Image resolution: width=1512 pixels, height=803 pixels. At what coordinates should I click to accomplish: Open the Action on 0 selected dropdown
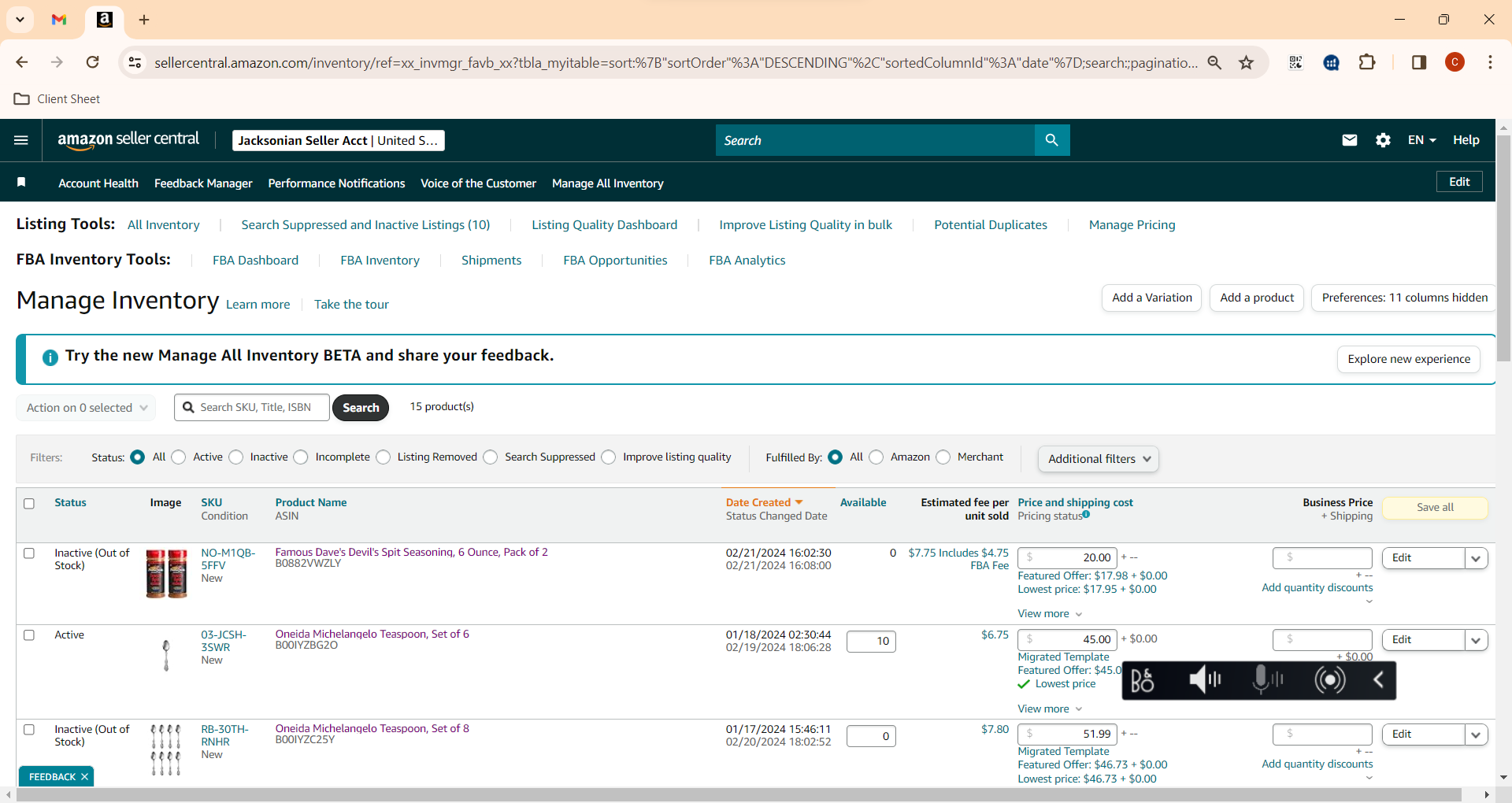[86, 408]
